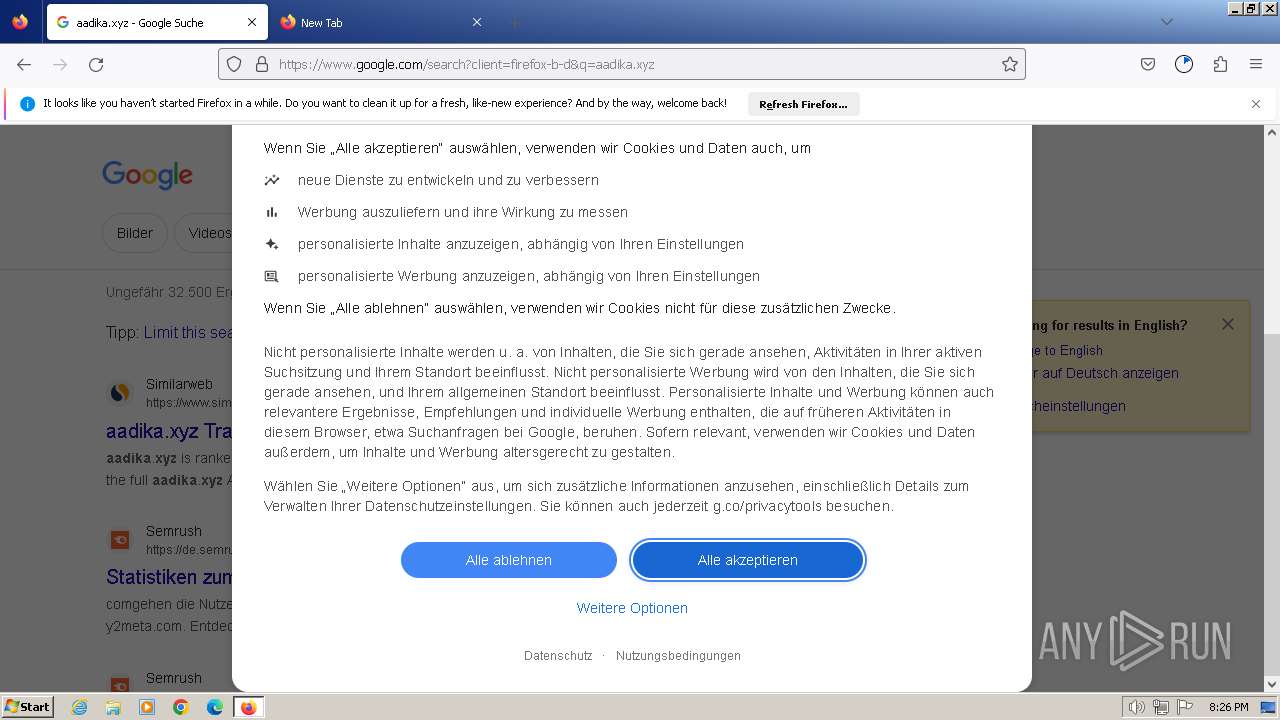Click the Google logo
The image size is (1280, 720).
tap(147, 175)
